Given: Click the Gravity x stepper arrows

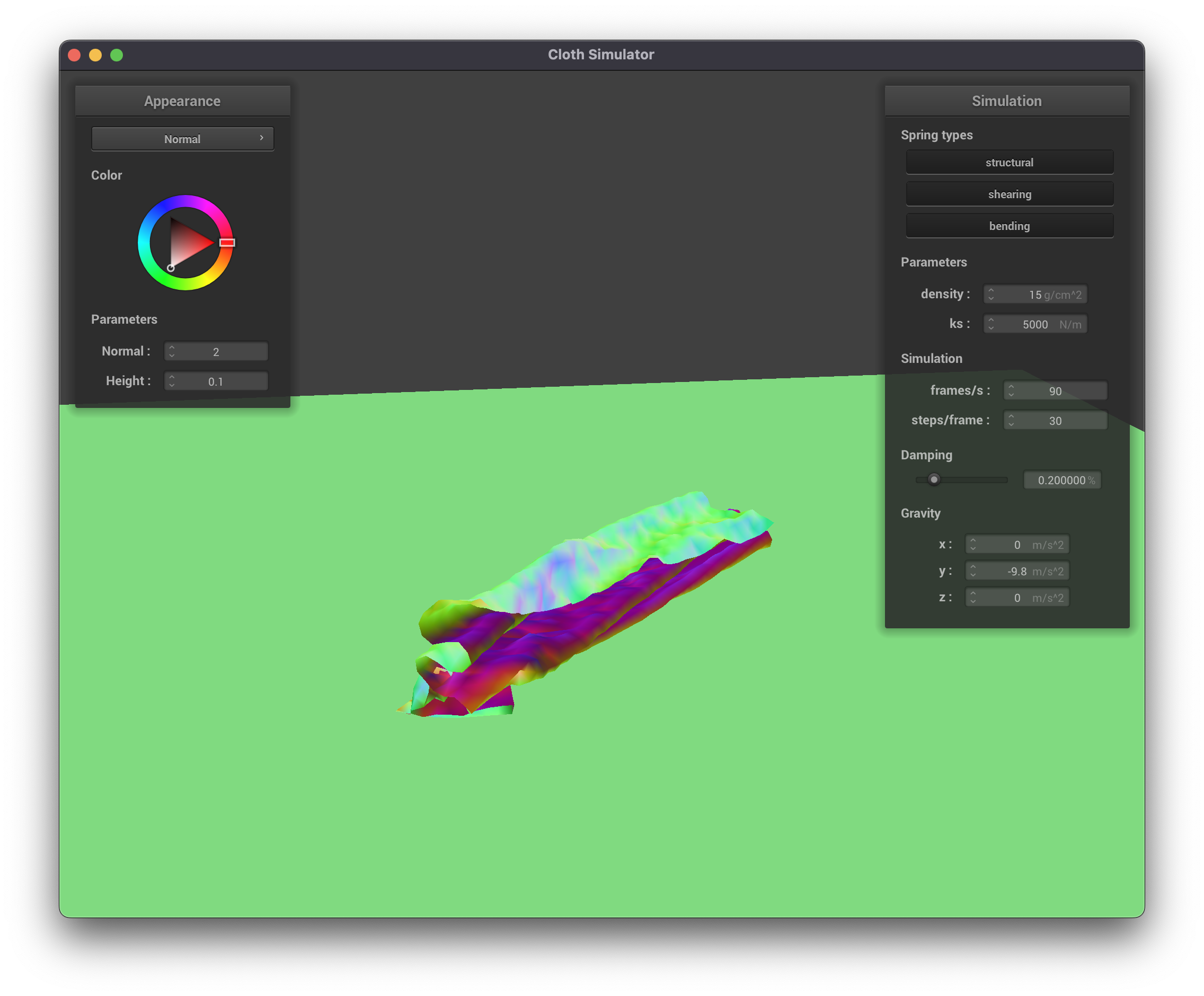Looking at the screenshot, I should click(973, 545).
